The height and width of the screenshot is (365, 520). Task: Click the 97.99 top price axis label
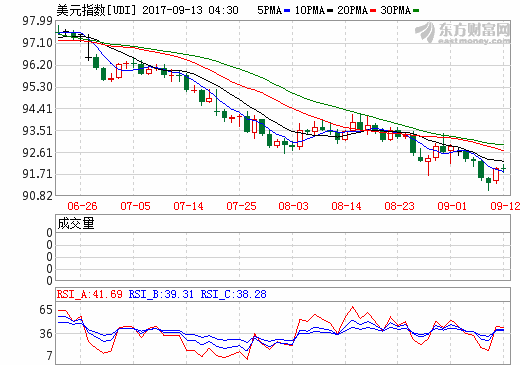pos(38,21)
